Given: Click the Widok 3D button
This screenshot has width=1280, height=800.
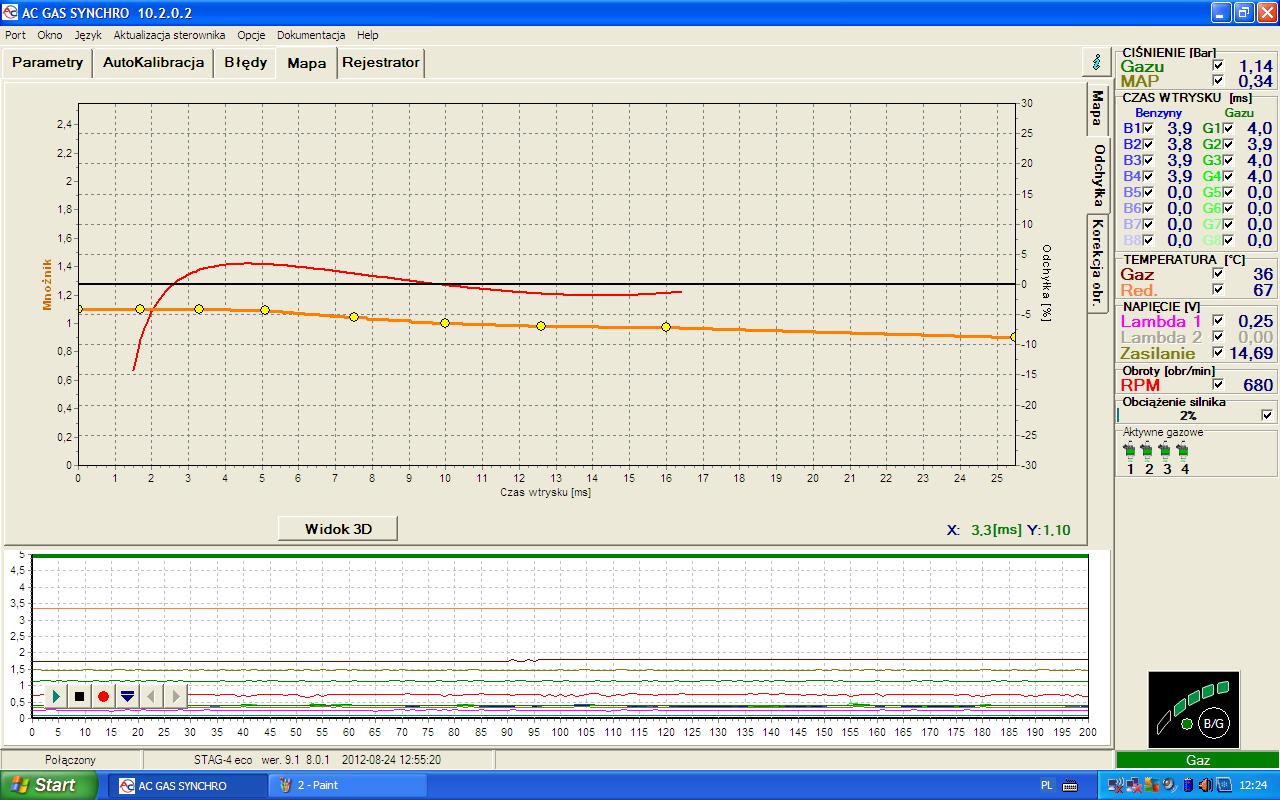Looking at the screenshot, I should tap(338, 529).
